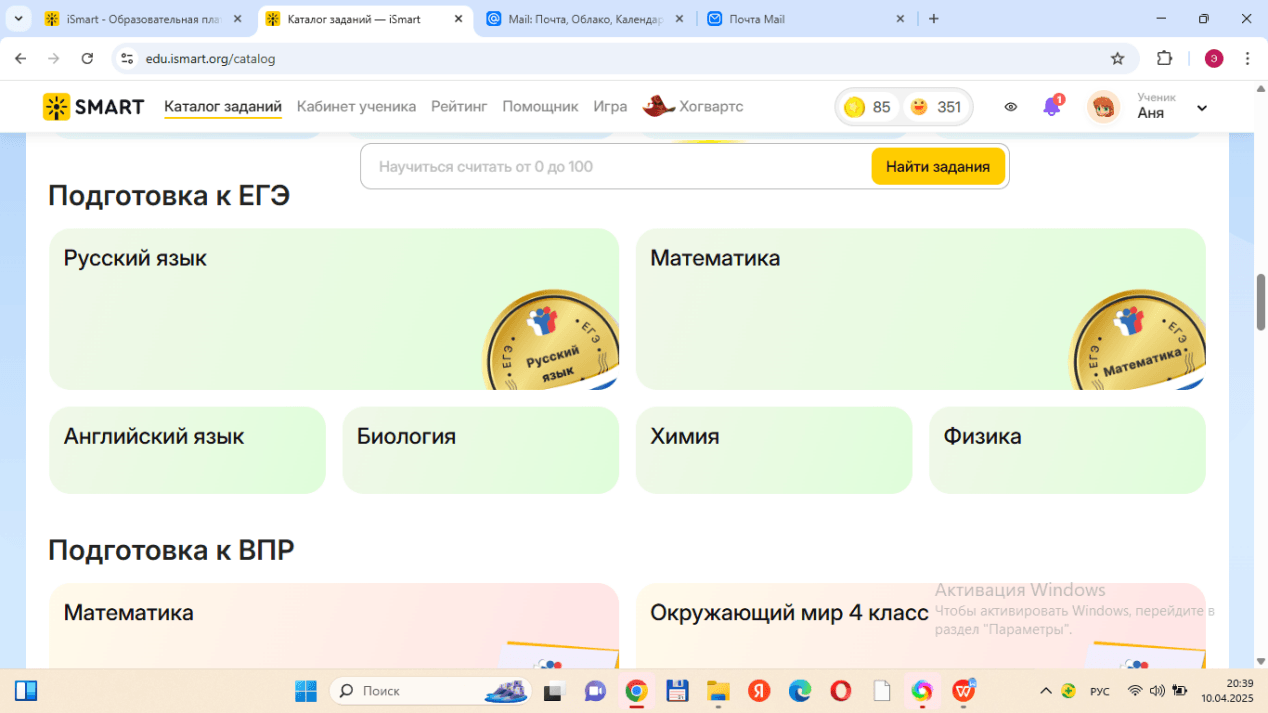Viewport: 1268px width, 713px height.
Task: Open the Chrome profile avatar button
Action: point(1214,59)
